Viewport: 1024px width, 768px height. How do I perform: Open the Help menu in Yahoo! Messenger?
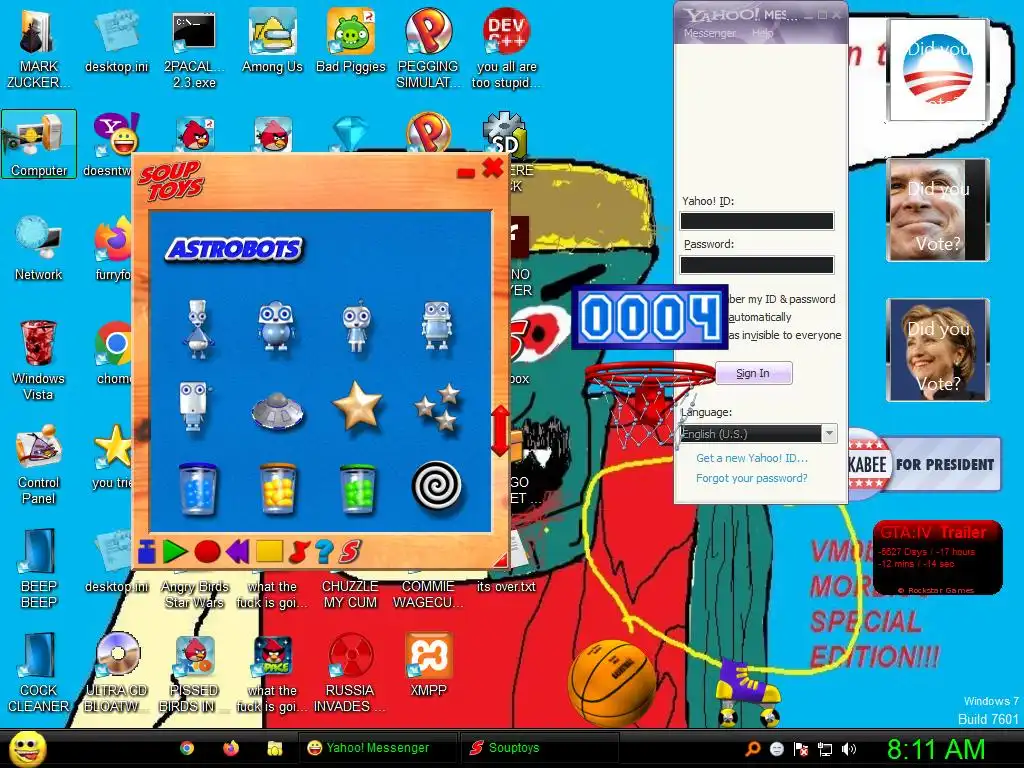point(763,33)
